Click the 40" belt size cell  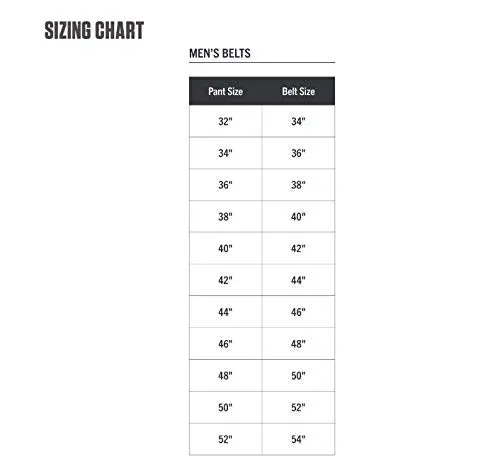[298, 217]
